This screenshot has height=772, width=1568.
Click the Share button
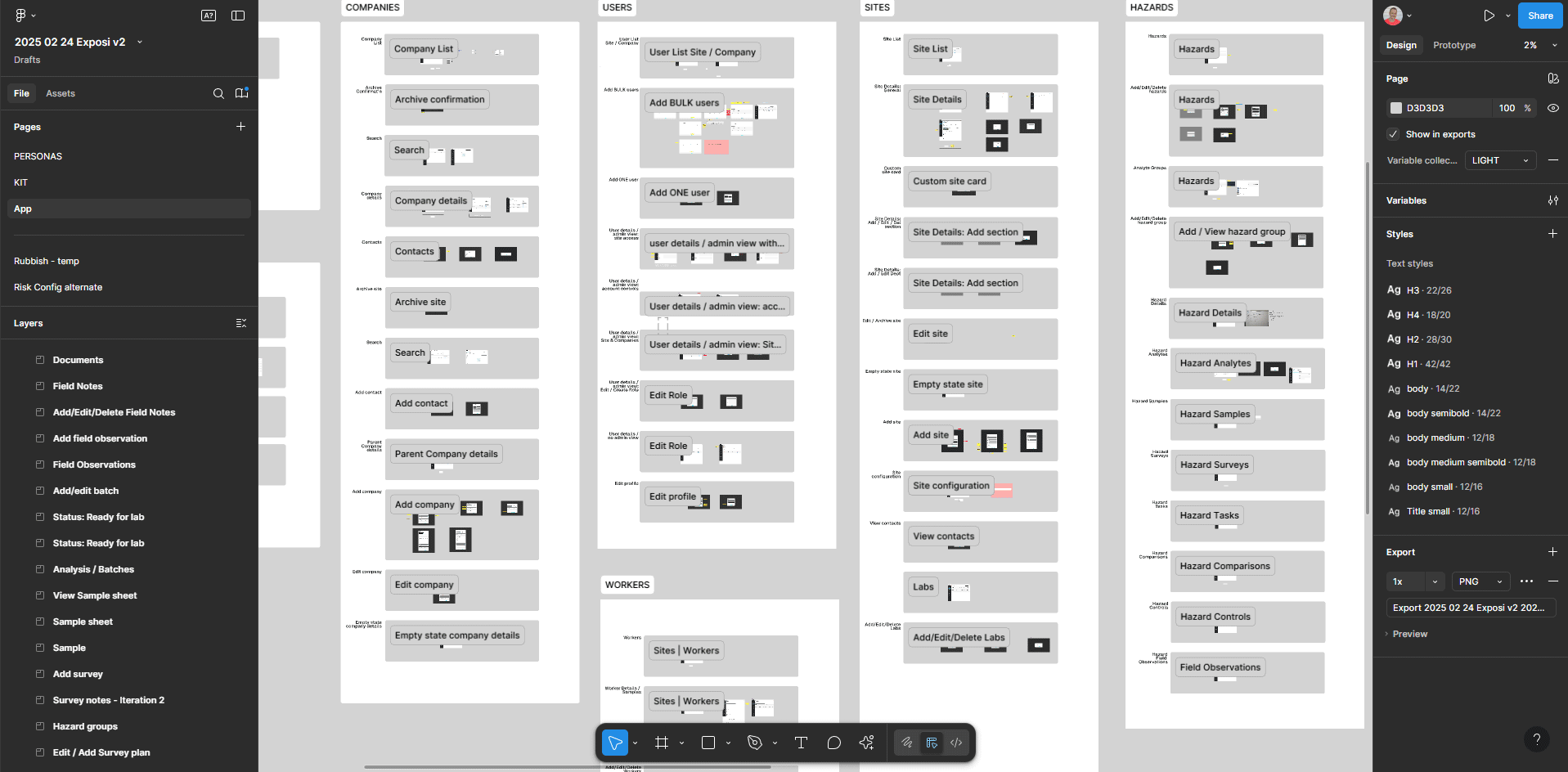[x=1539, y=15]
